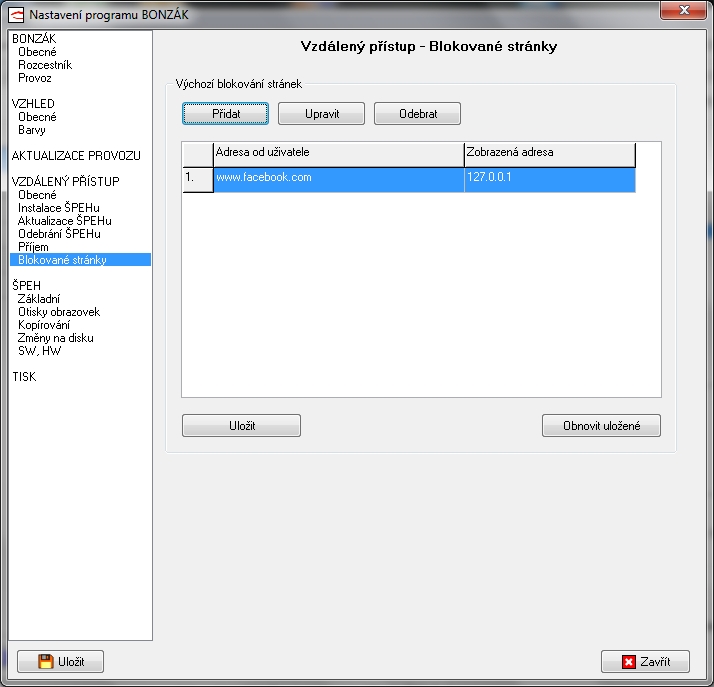This screenshot has height=687, width=714.
Task: Open Obecné under VZHLED
Action: coord(37,117)
